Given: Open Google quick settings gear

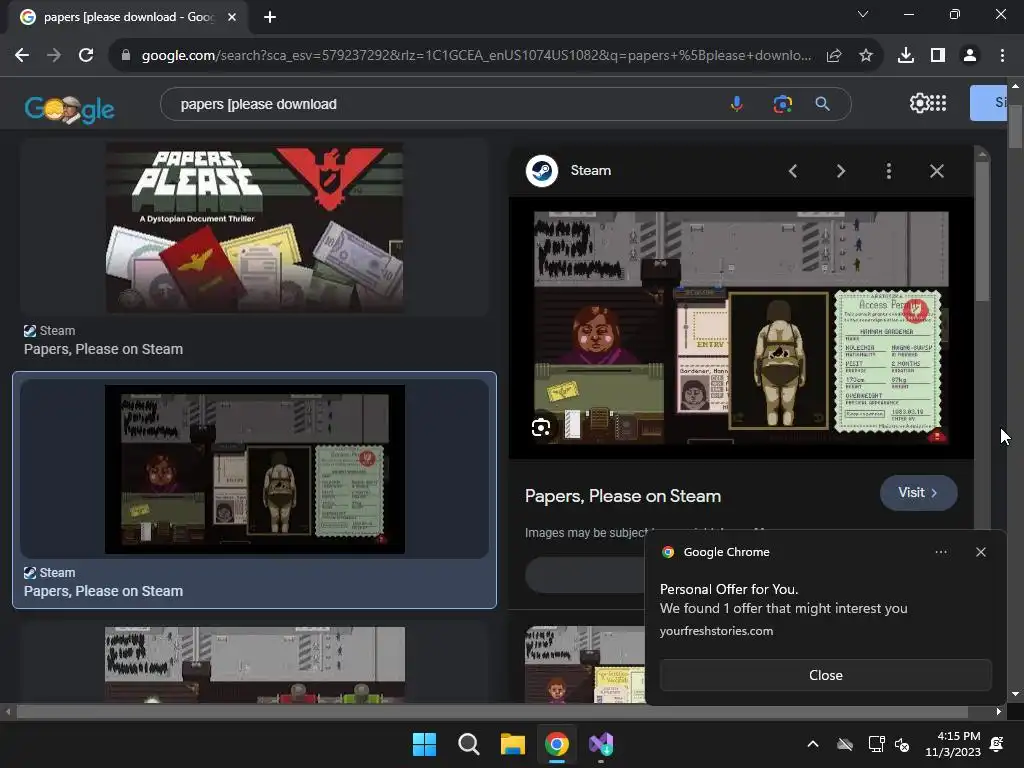Looking at the screenshot, I should pos(919,103).
